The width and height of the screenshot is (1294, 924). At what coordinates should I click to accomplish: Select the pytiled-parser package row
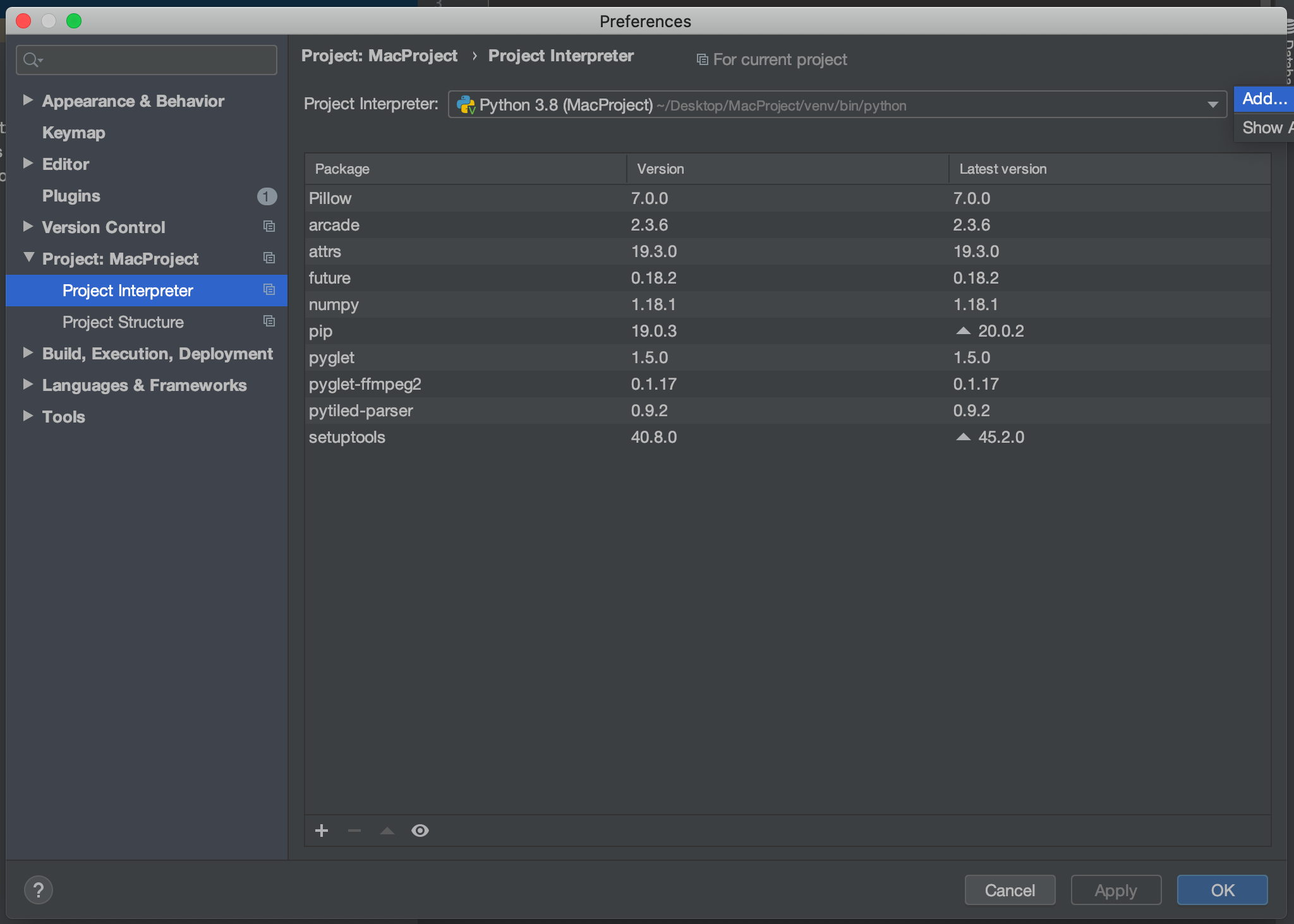[x=787, y=411]
